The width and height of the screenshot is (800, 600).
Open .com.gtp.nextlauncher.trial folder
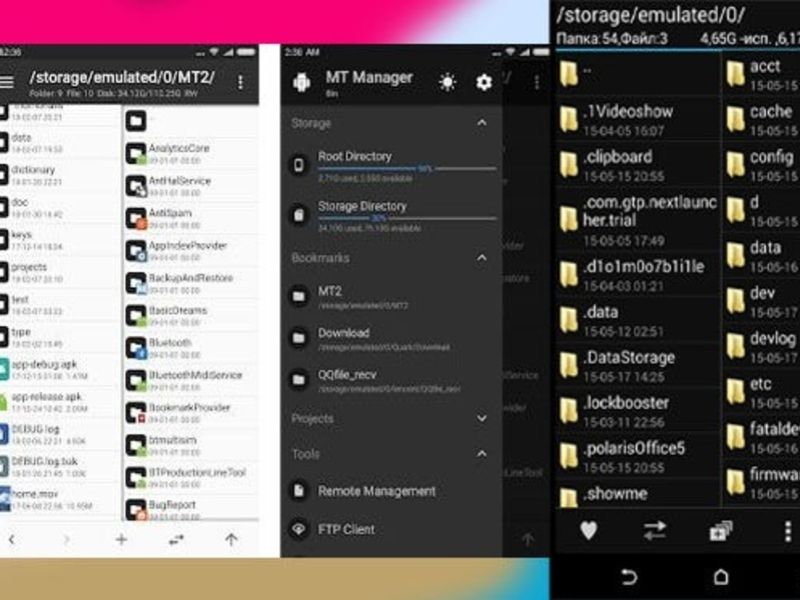(638, 219)
